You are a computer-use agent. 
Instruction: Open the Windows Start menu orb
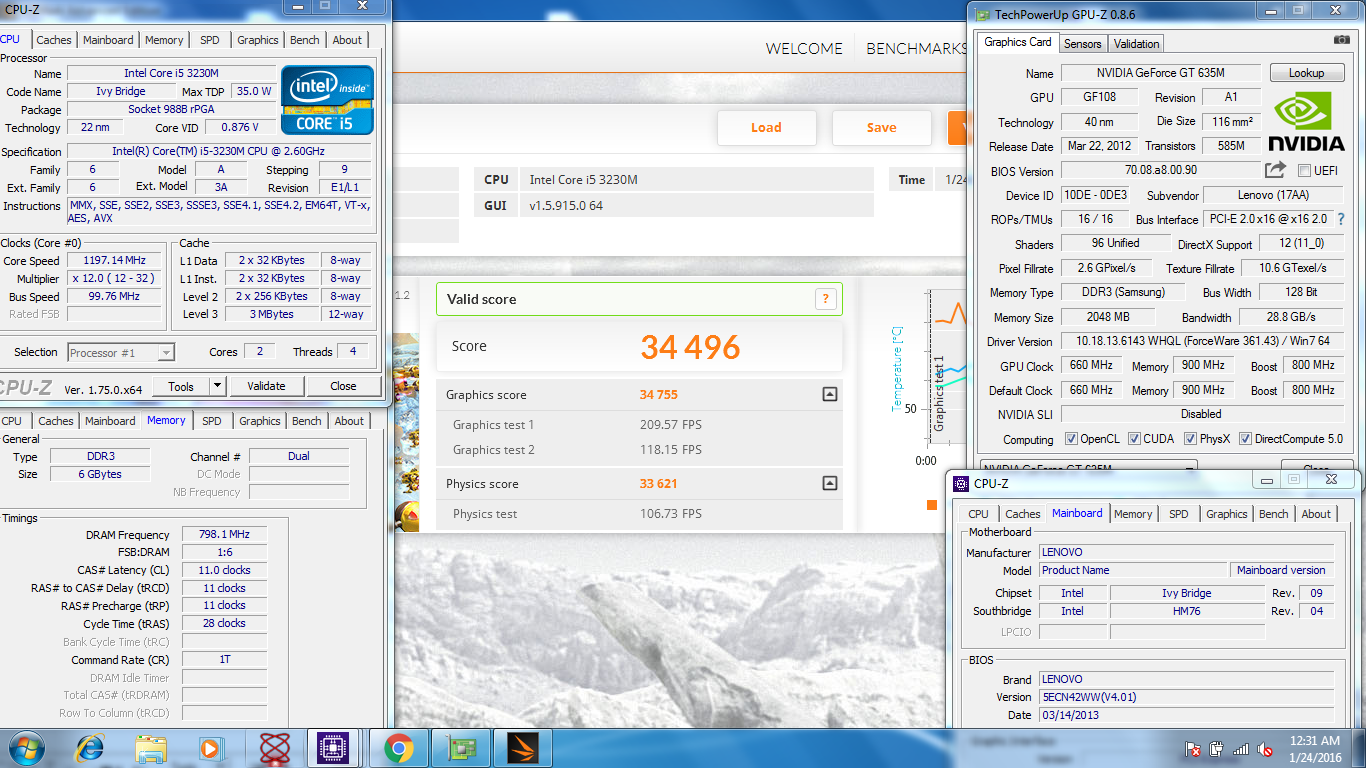coord(26,748)
